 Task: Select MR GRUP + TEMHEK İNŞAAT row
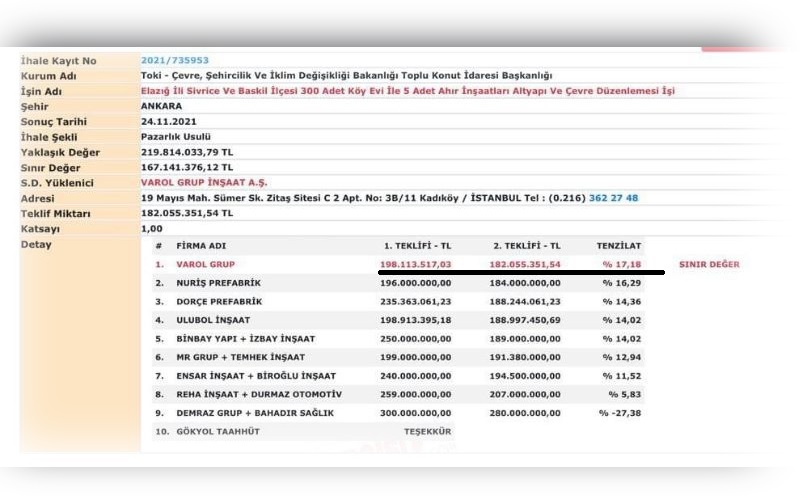point(398,357)
